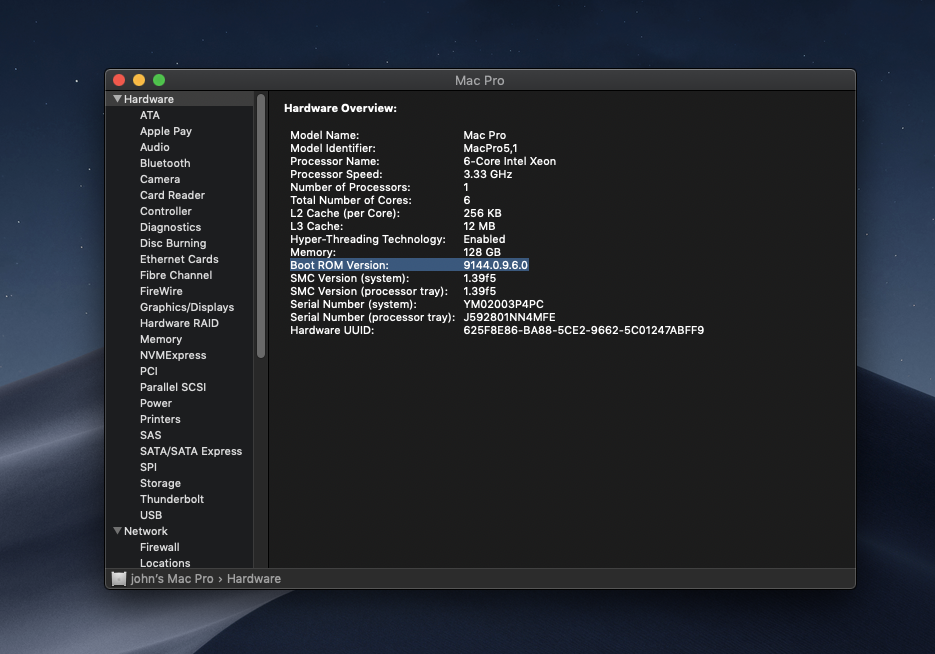Minimize window with the yellow button

click(139, 80)
